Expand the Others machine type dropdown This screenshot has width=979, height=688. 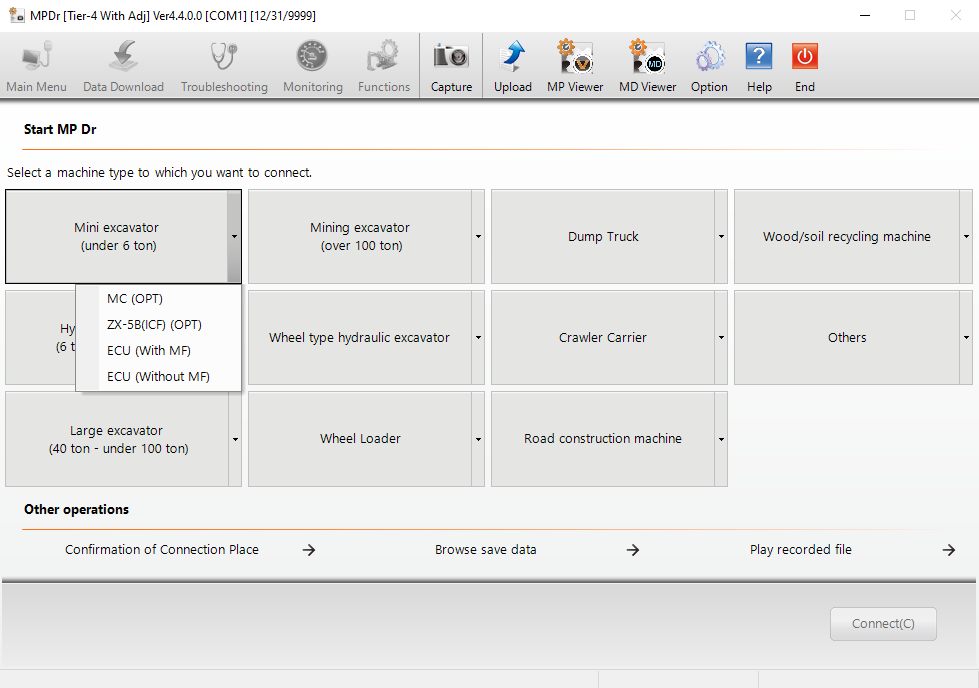(965, 337)
